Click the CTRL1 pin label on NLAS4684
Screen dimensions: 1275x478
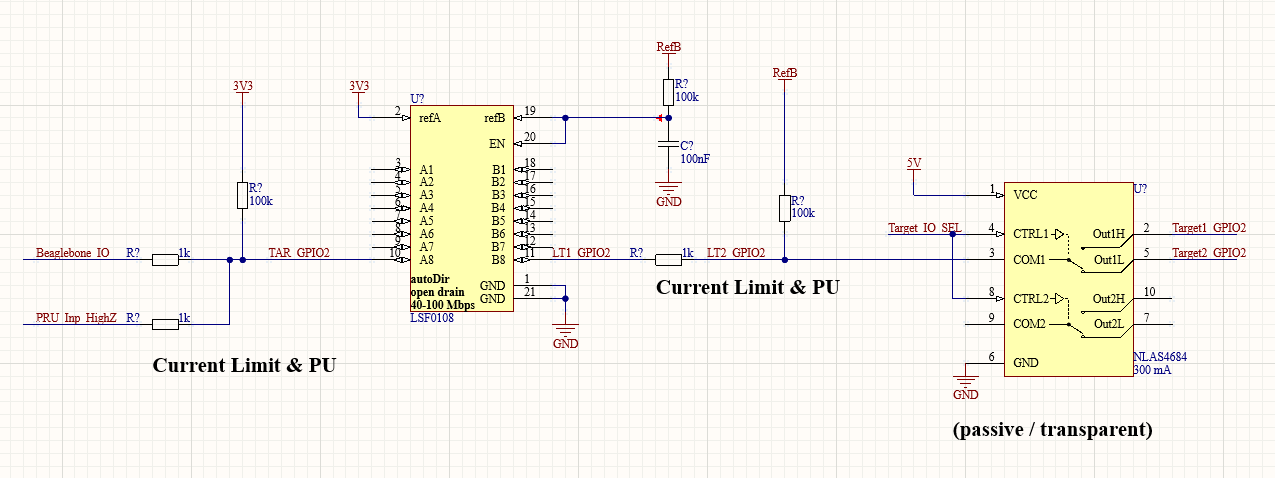tap(1031, 234)
